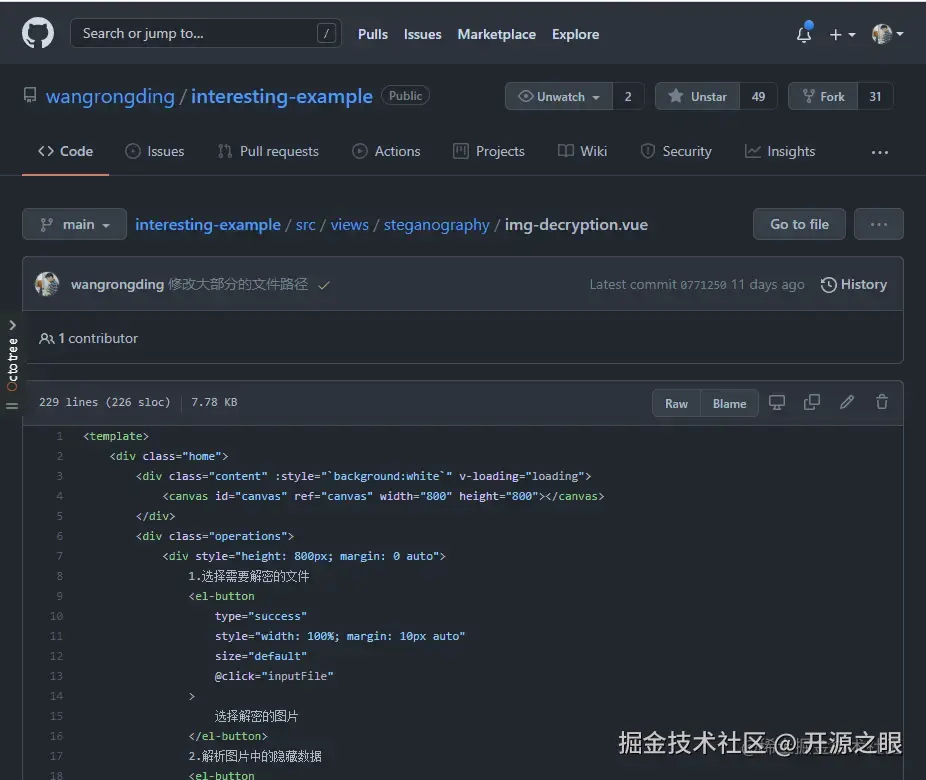Screen dimensions: 926x780
Task: Copy raw contents icon
Action: pyautogui.click(x=812, y=402)
